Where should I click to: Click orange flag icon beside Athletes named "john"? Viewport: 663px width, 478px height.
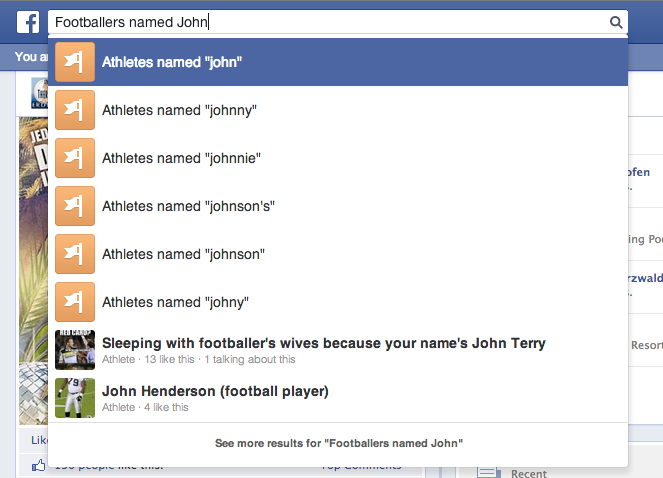(75, 62)
